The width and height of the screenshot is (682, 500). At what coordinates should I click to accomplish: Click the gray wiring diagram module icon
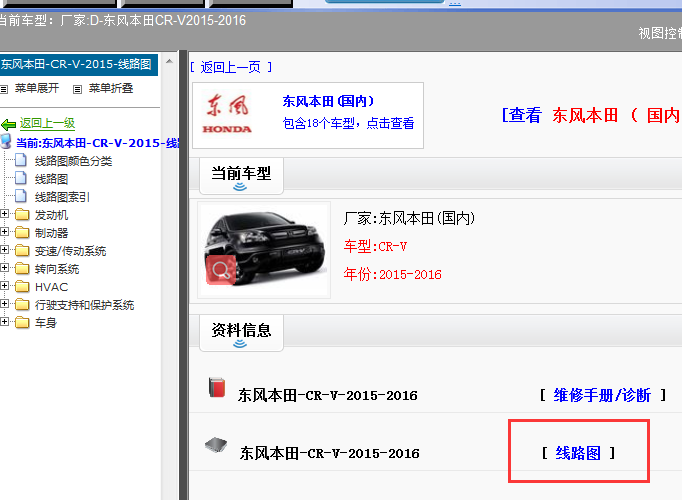[x=216, y=445]
